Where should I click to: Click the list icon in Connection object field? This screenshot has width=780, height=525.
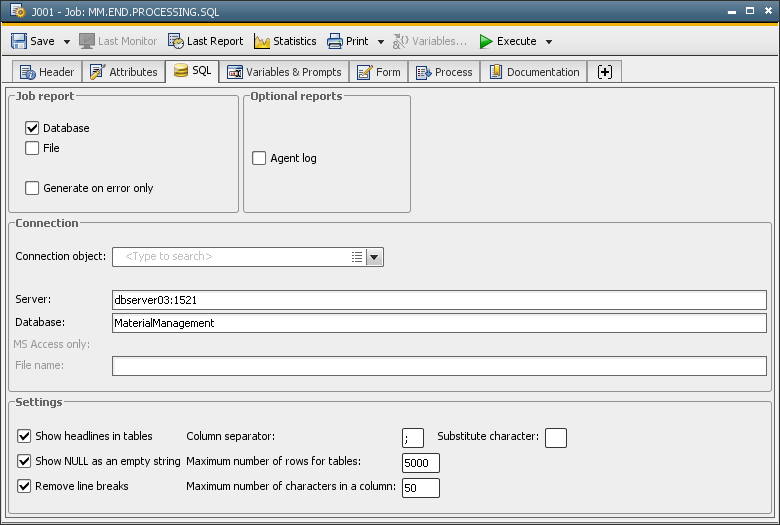point(357,257)
